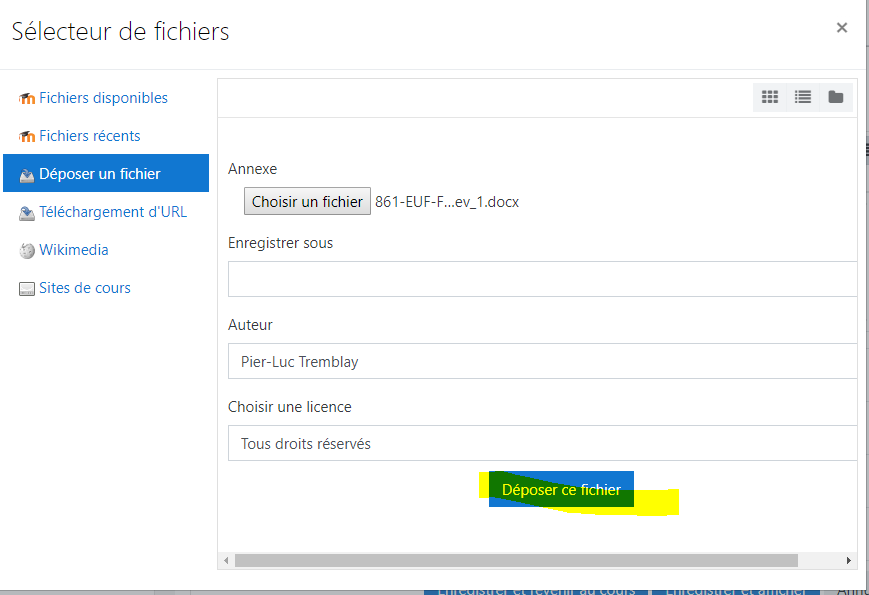Click the Moodle icon beside Fichiers disponibles
The image size is (869, 595).
coord(27,98)
